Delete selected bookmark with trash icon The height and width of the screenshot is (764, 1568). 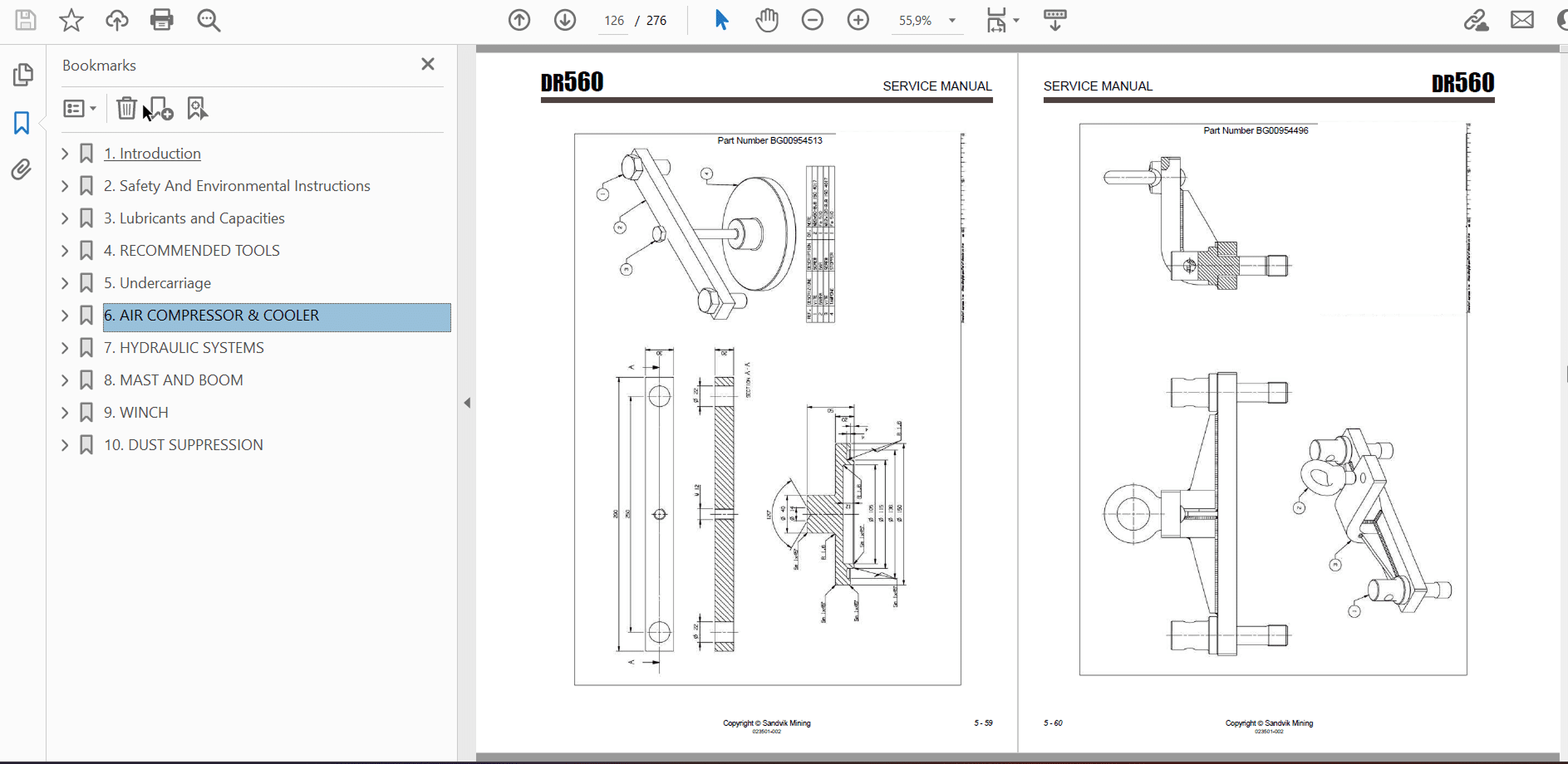[x=126, y=109]
